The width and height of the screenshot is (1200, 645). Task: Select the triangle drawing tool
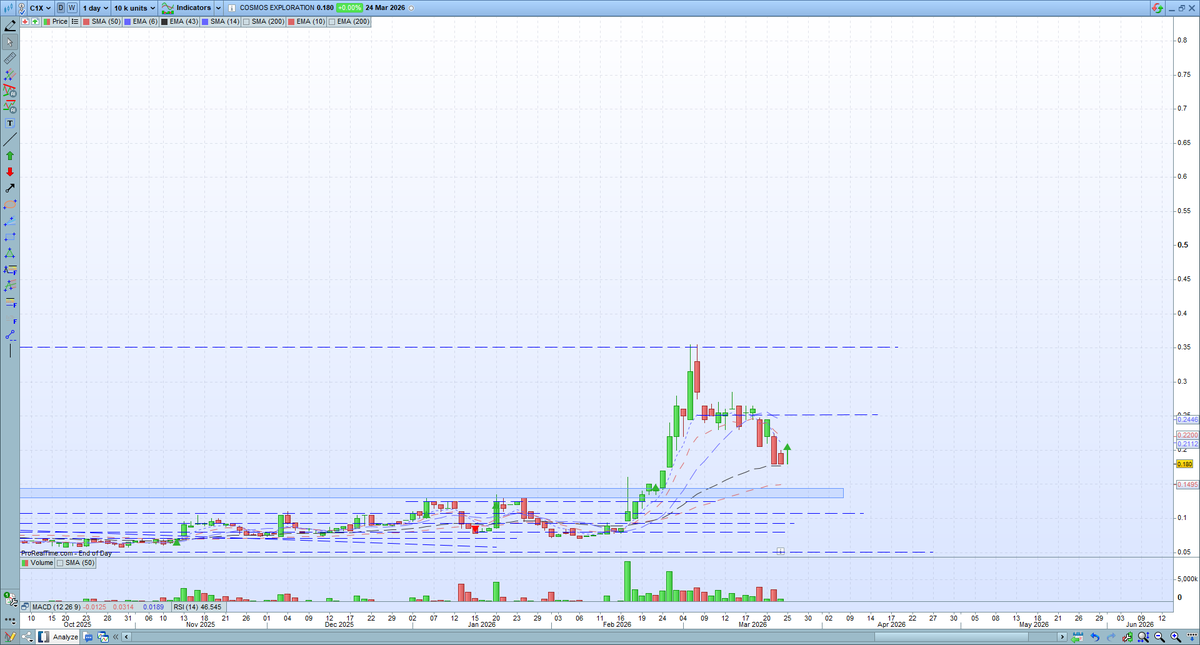click(x=10, y=253)
